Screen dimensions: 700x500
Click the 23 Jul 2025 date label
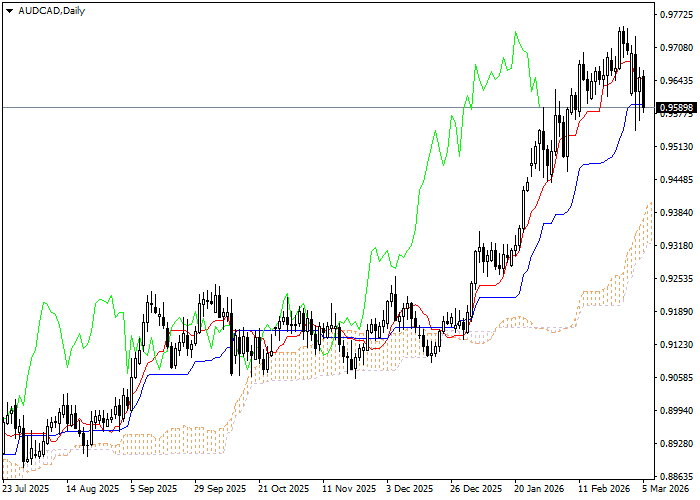[25, 490]
